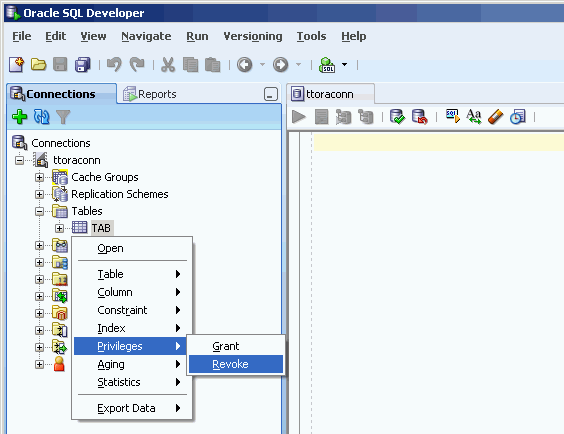
Task: Click the To Upper/Lower Aa icon
Action: pos(474,117)
